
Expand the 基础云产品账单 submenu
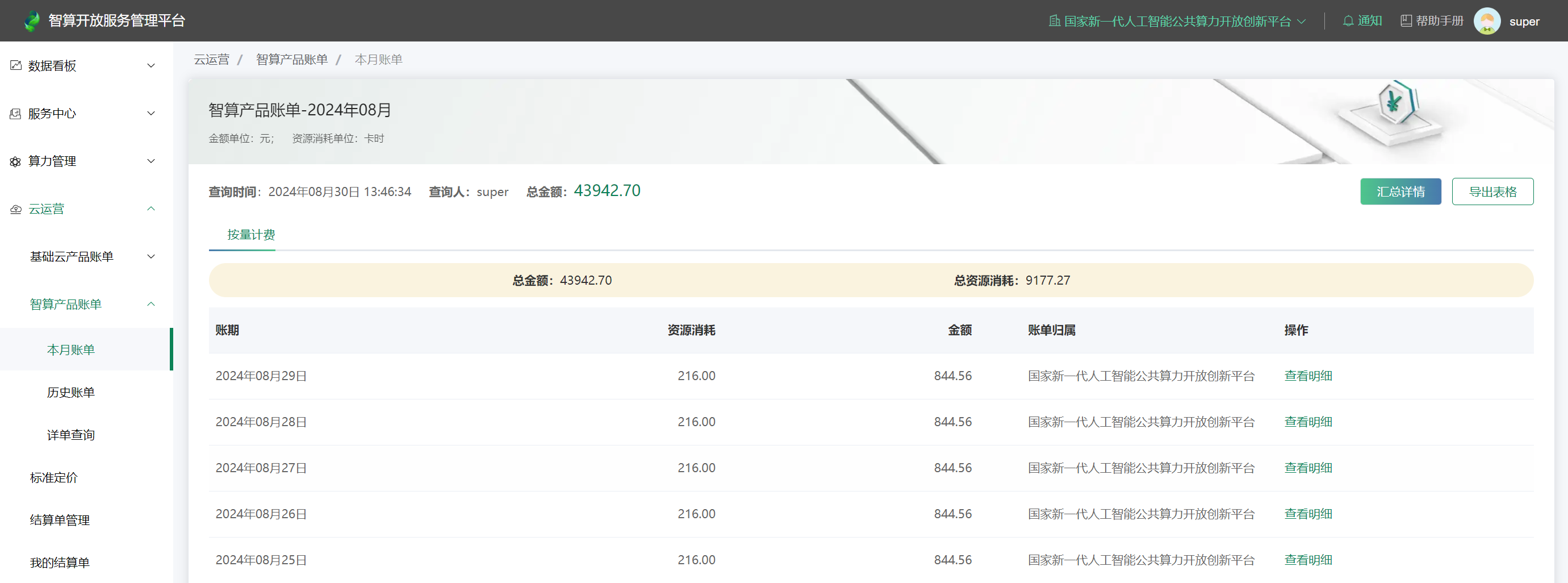pyautogui.click(x=151, y=256)
